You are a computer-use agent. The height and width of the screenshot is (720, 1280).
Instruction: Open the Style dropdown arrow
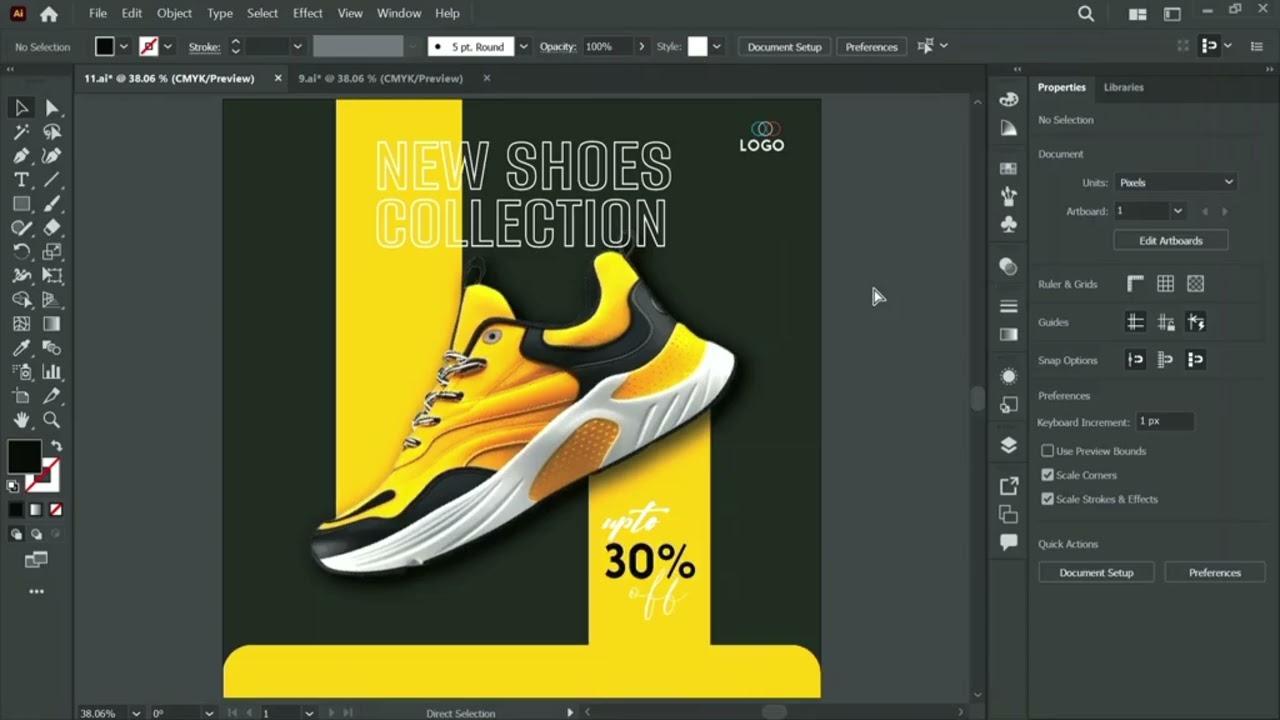[716, 47]
